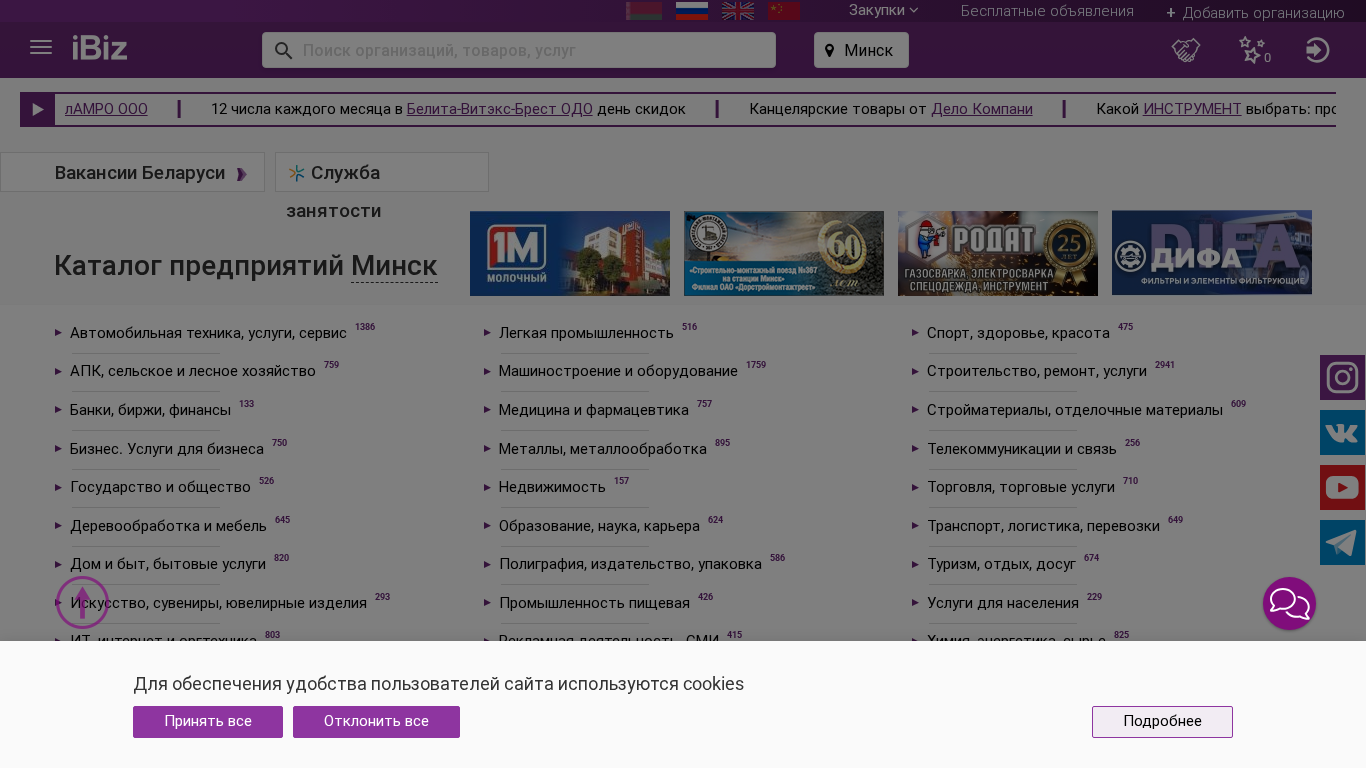The height and width of the screenshot is (768, 1366).
Task: Click the Служба занятости link
Action: pyautogui.click(x=382, y=173)
